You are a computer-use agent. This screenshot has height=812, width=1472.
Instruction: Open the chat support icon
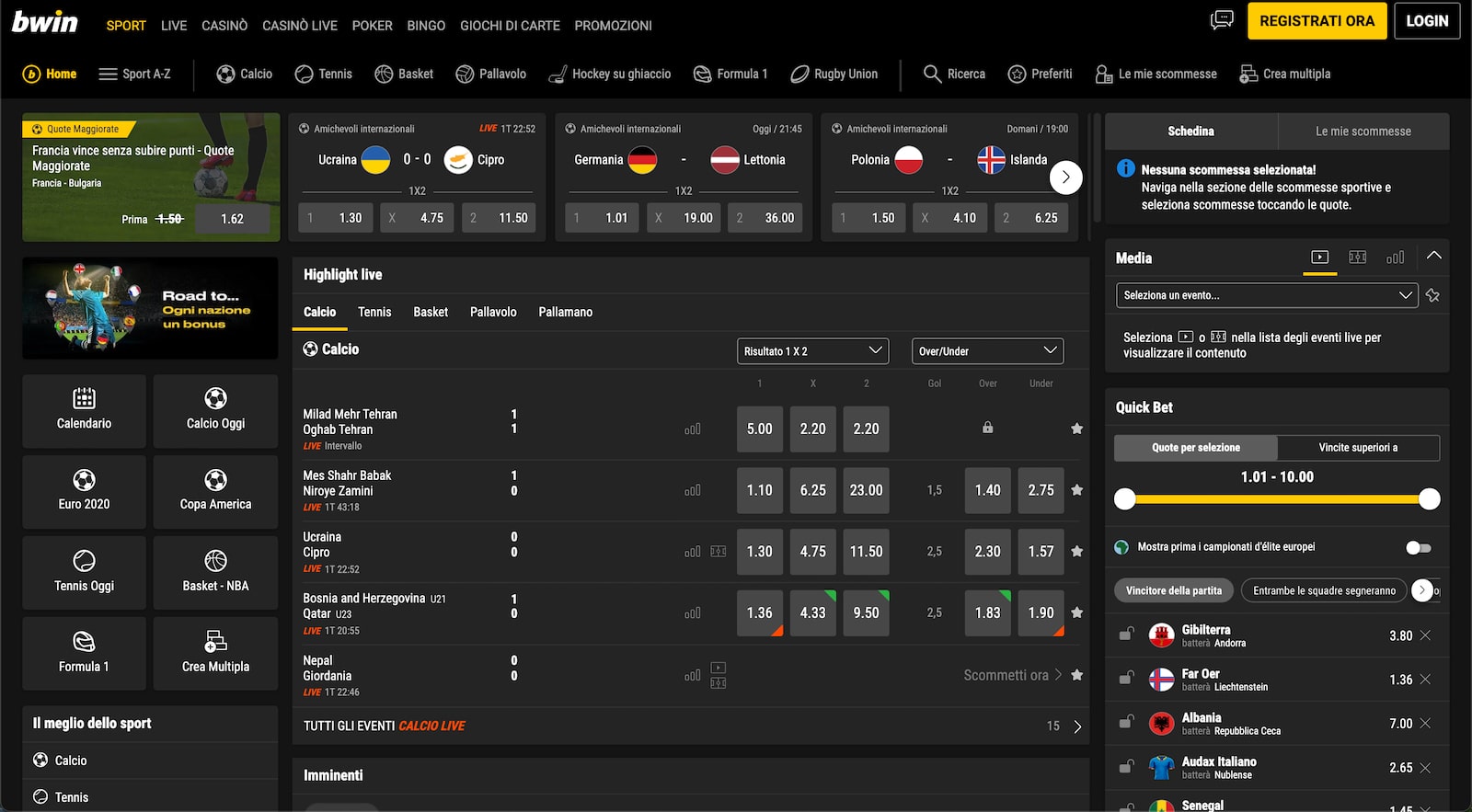pos(1222,20)
